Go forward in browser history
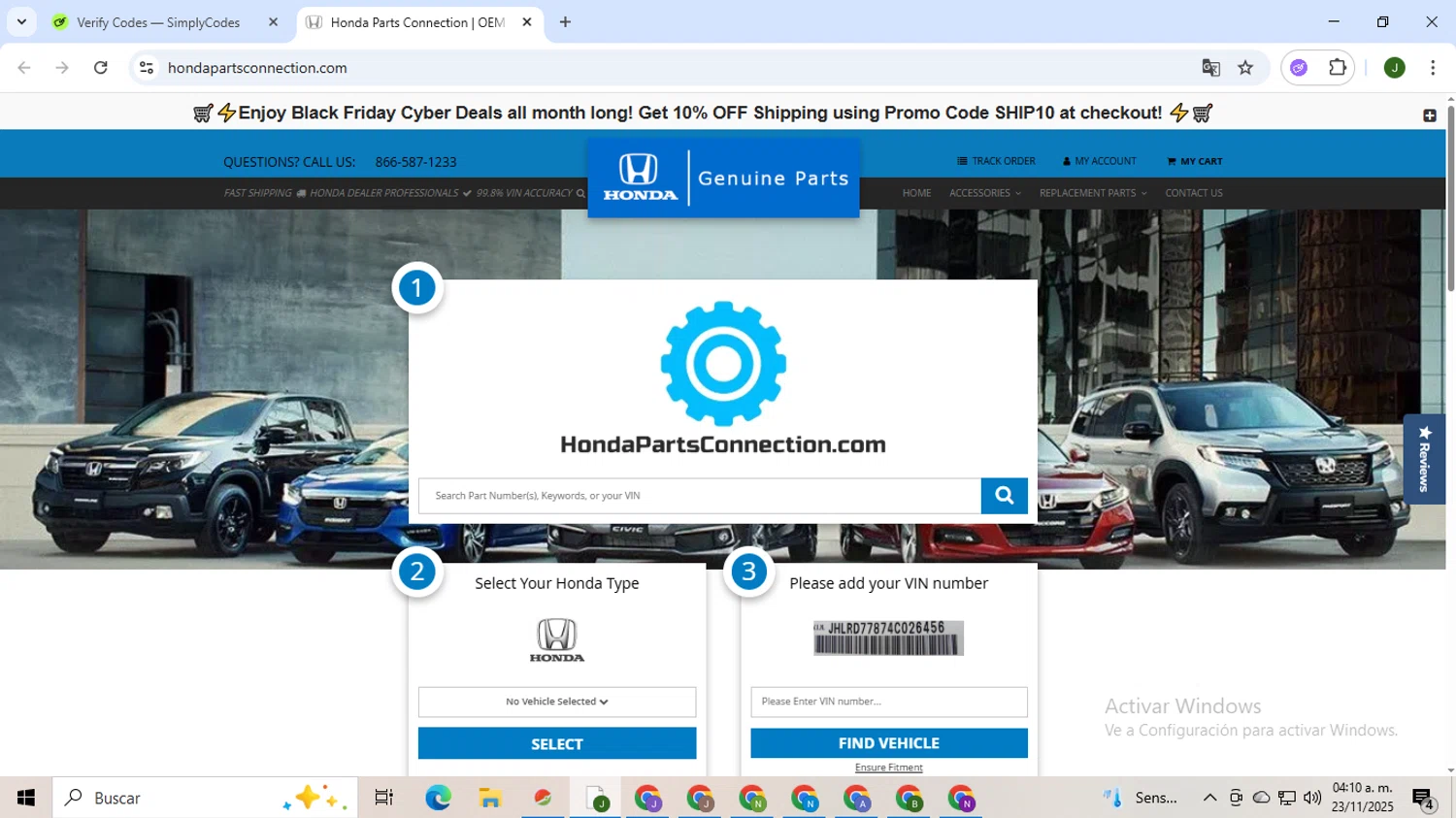Image resolution: width=1456 pixels, height=818 pixels. (62, 68)
